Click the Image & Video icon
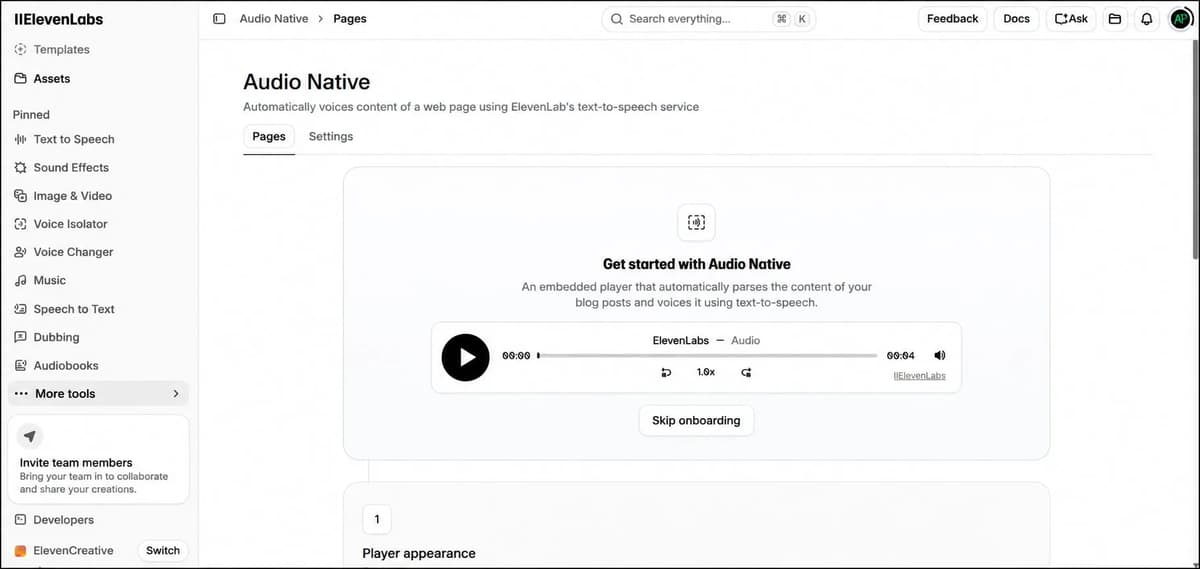 tap(21, 196)
